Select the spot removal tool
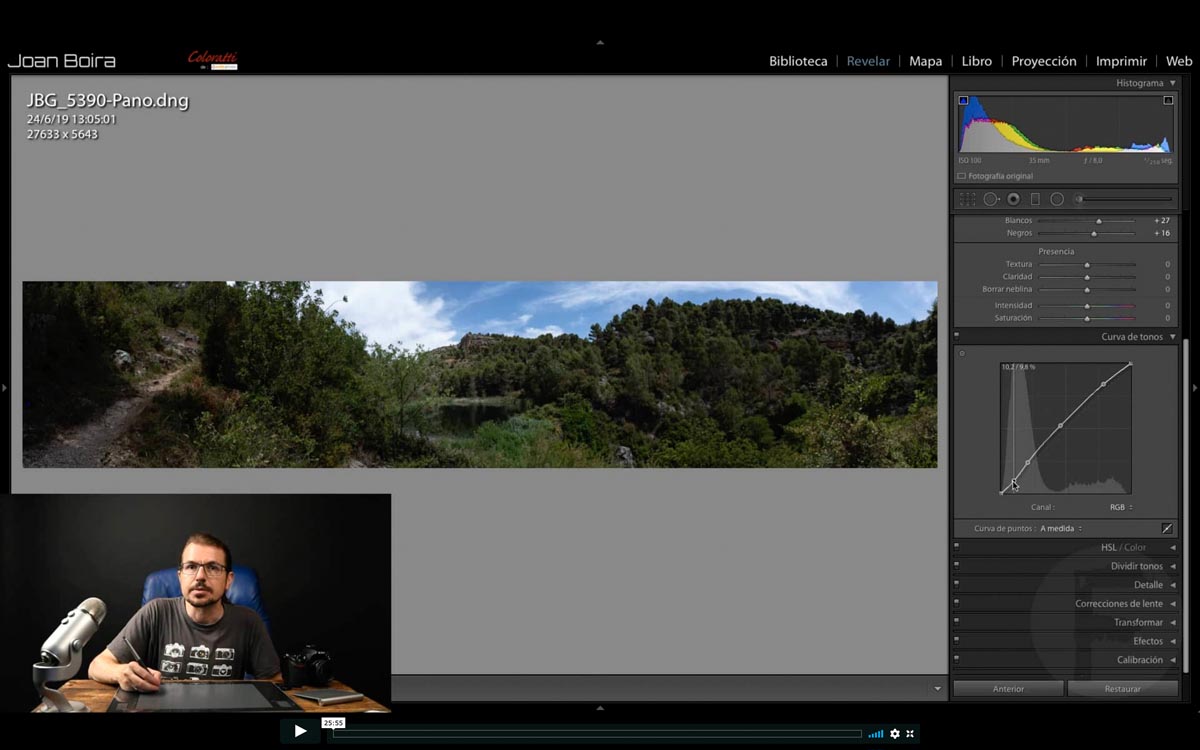The width and height of the screenshot is (1200, 750). 991,199
